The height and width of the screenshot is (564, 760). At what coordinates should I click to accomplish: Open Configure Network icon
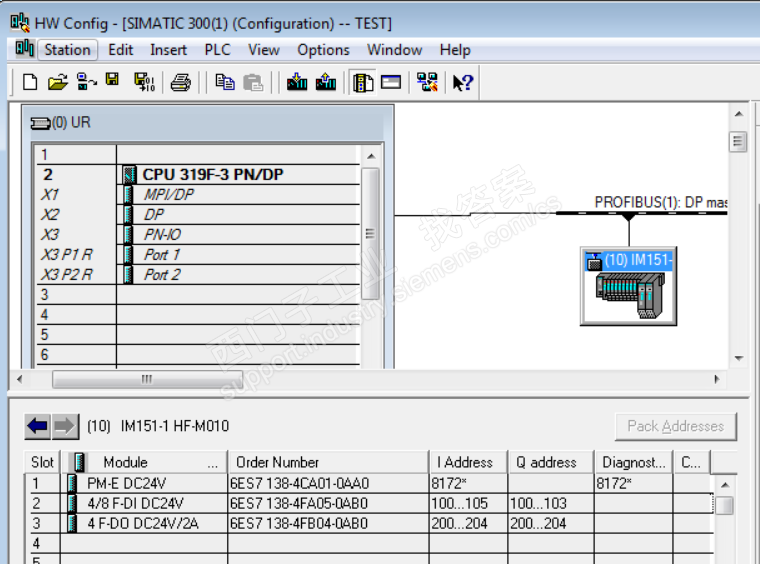(427, 82)
